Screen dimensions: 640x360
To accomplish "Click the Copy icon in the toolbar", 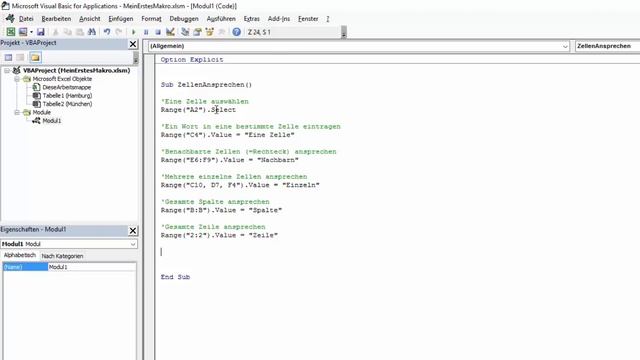I will (68, 32).
